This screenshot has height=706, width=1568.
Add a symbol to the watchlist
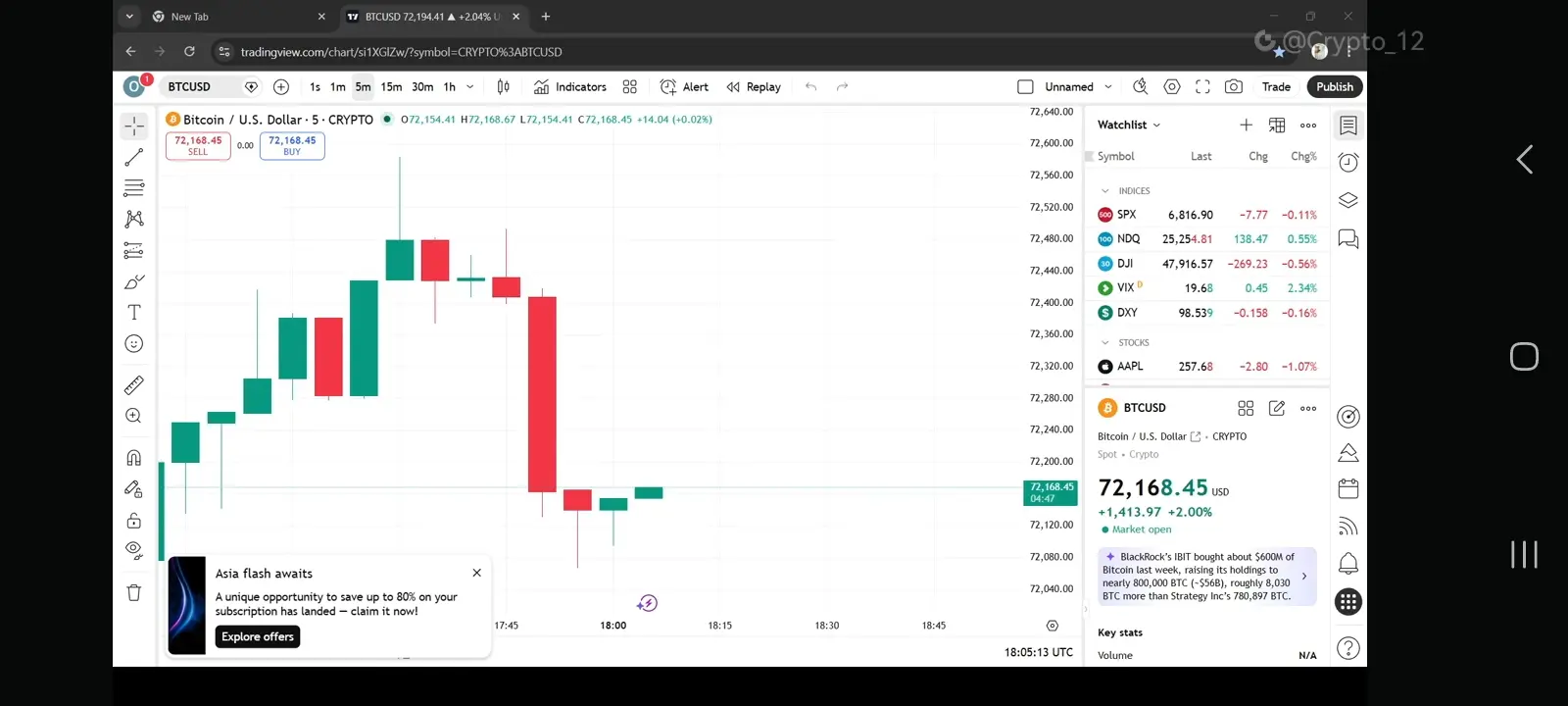click(x=1246, y=126)
